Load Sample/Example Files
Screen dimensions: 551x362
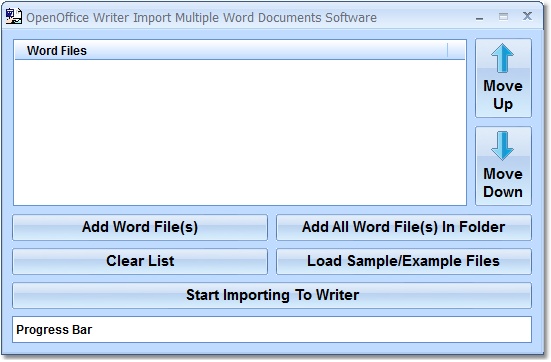pyautogui.click(x=404, y=261)
